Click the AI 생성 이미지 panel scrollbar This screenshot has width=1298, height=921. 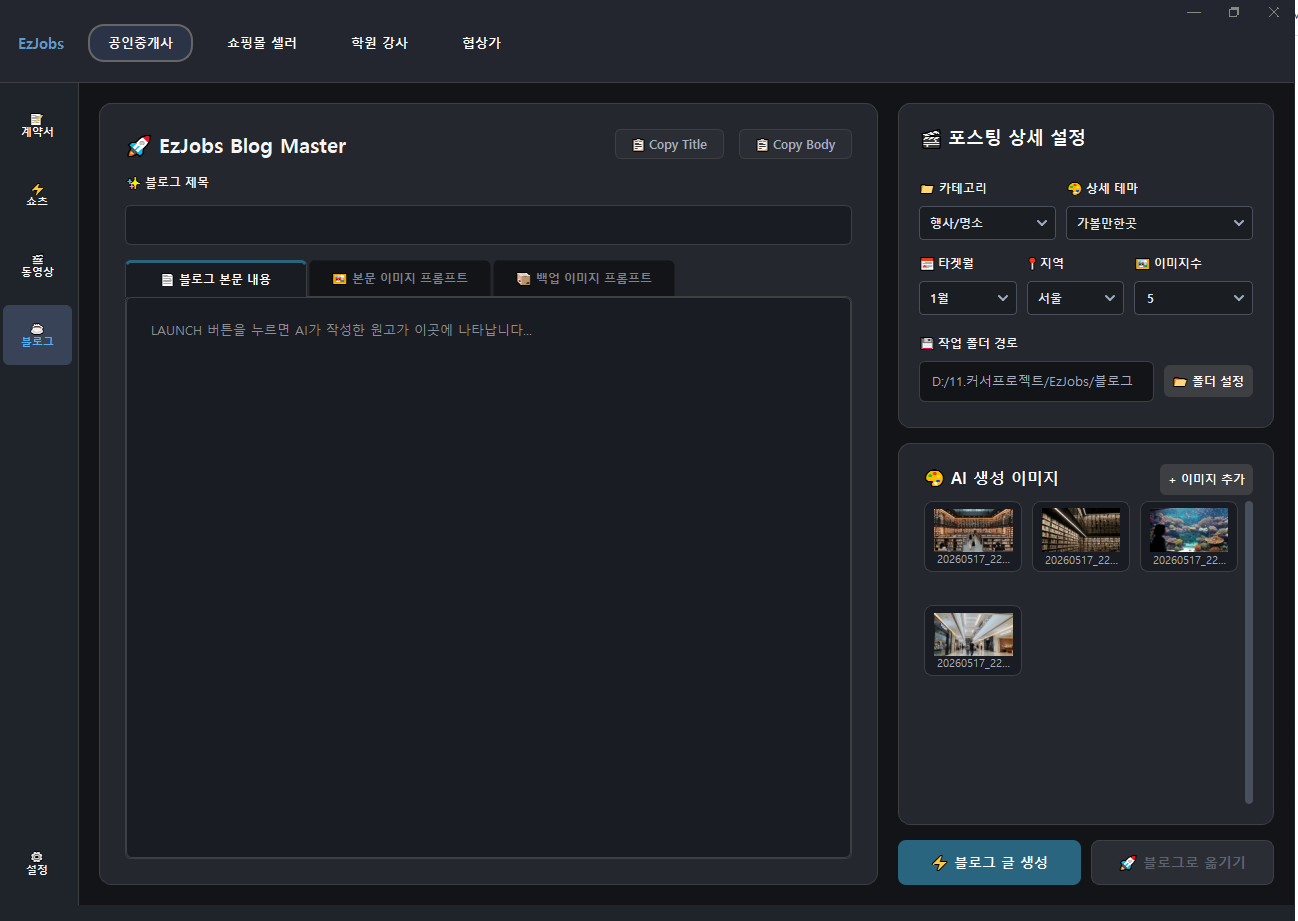(x=1249, y=652)
